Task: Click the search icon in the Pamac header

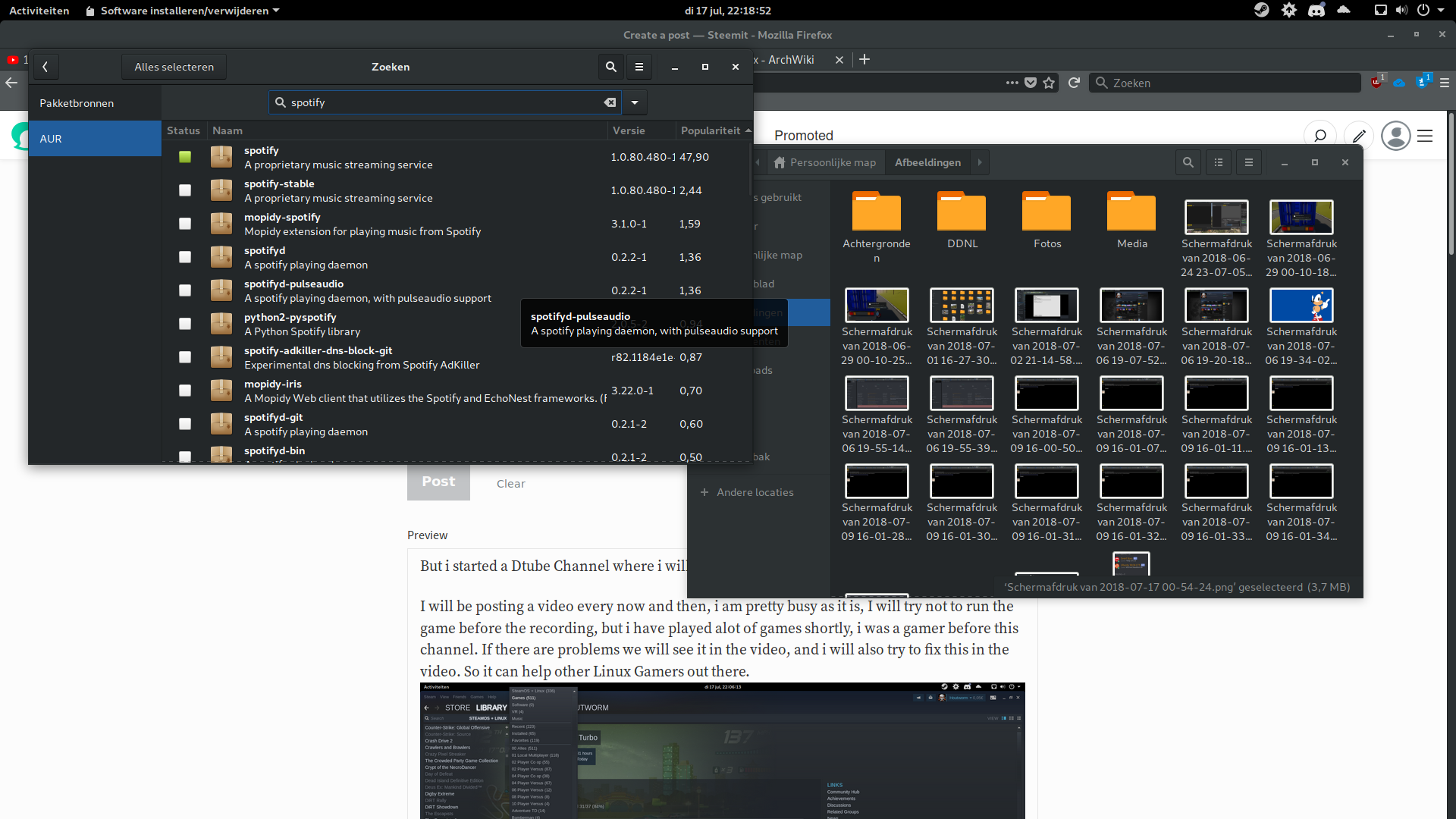Action: [x=610, y=67]
